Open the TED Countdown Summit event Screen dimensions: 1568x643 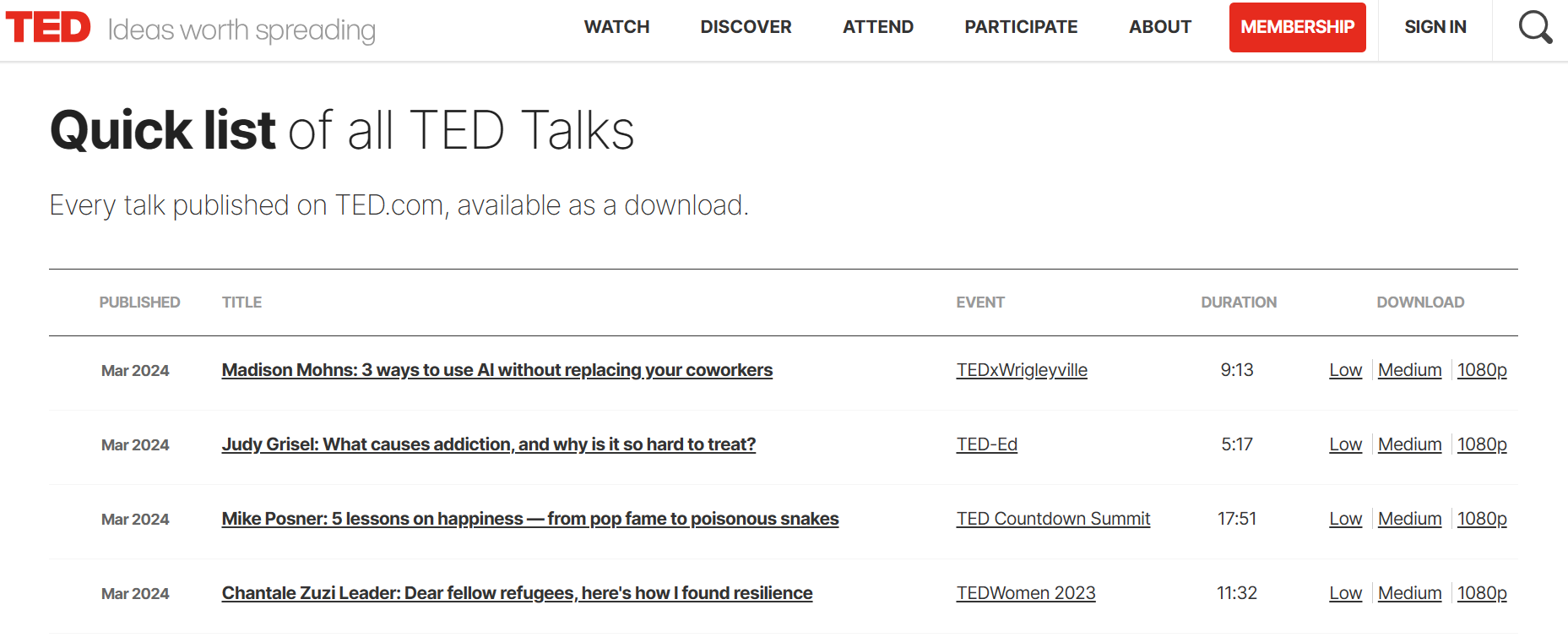(1052, 519)
